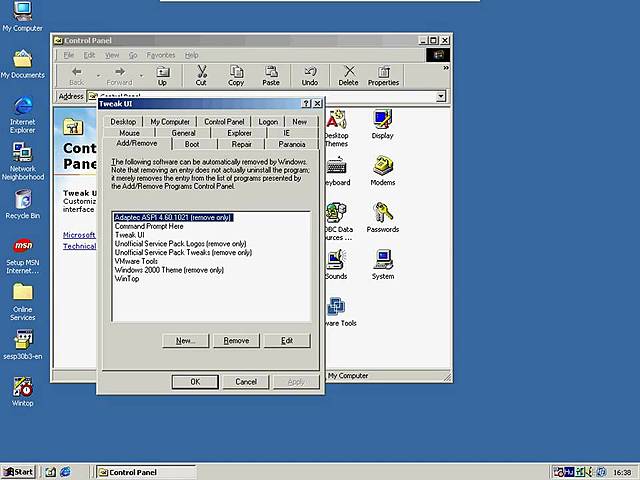640x480 pixels.
Task: Switch to the Boot tab
Action: [192, 144]
